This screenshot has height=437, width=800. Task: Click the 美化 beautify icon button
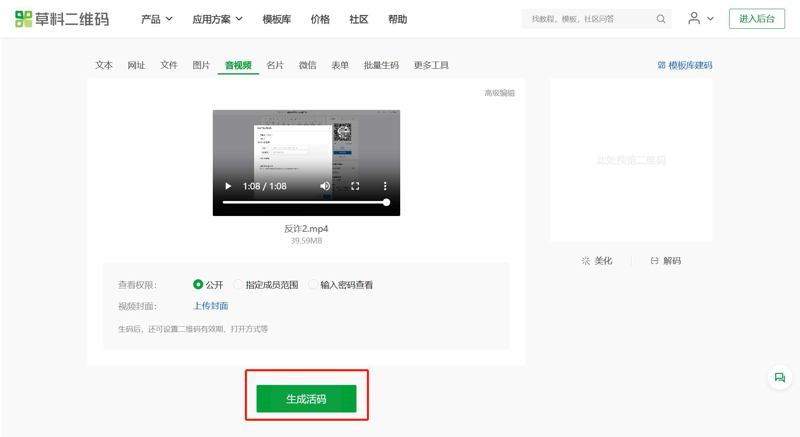[x=596, y=261]
